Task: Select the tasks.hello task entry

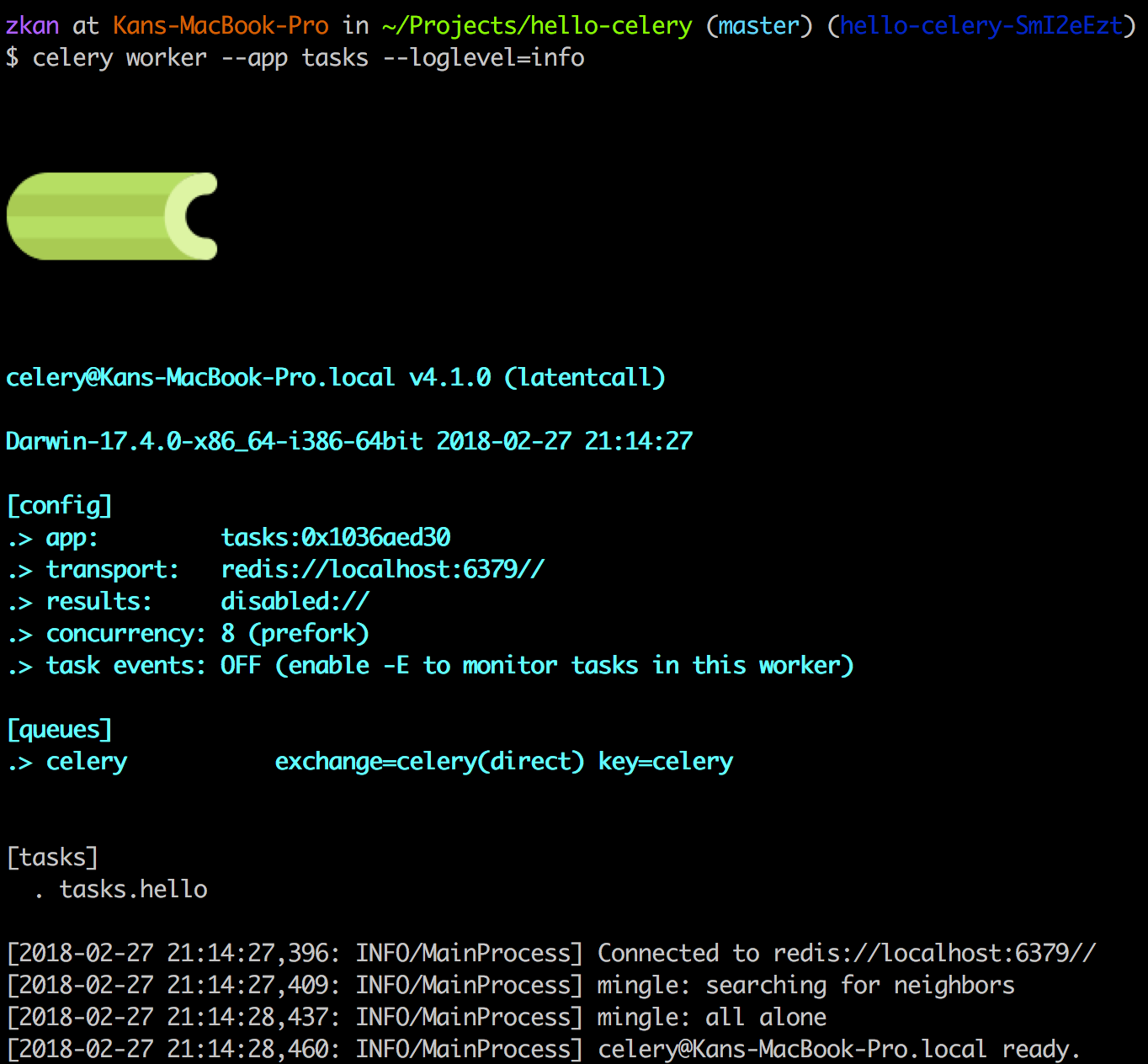Action: [134, 889]
